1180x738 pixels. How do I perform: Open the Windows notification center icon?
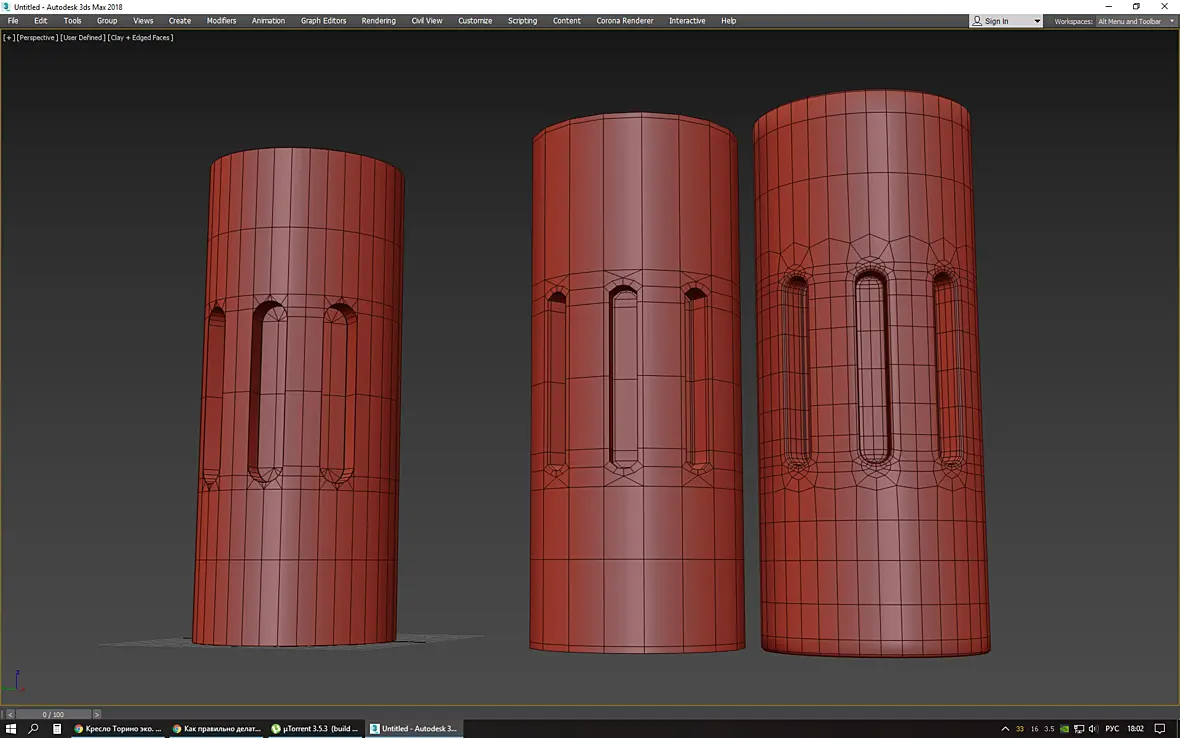(1160, 728)
